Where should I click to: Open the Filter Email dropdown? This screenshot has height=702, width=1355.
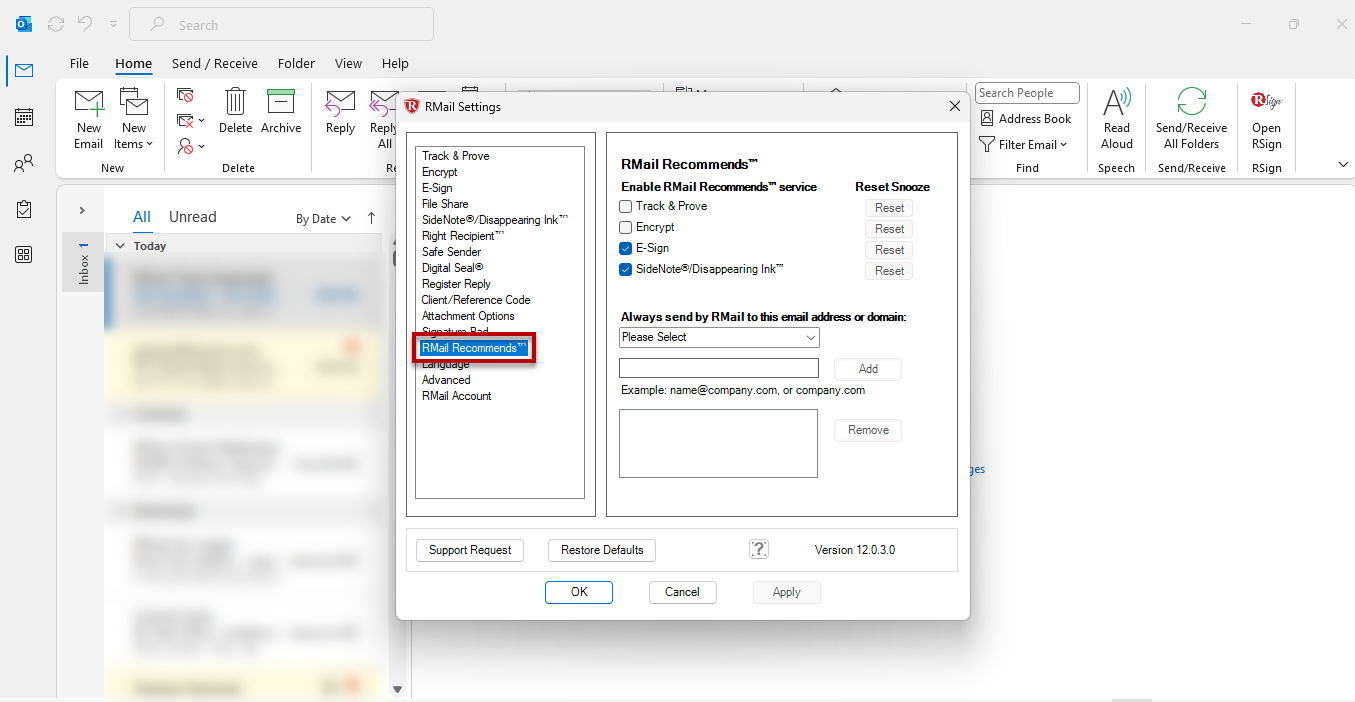point(1023,144)
